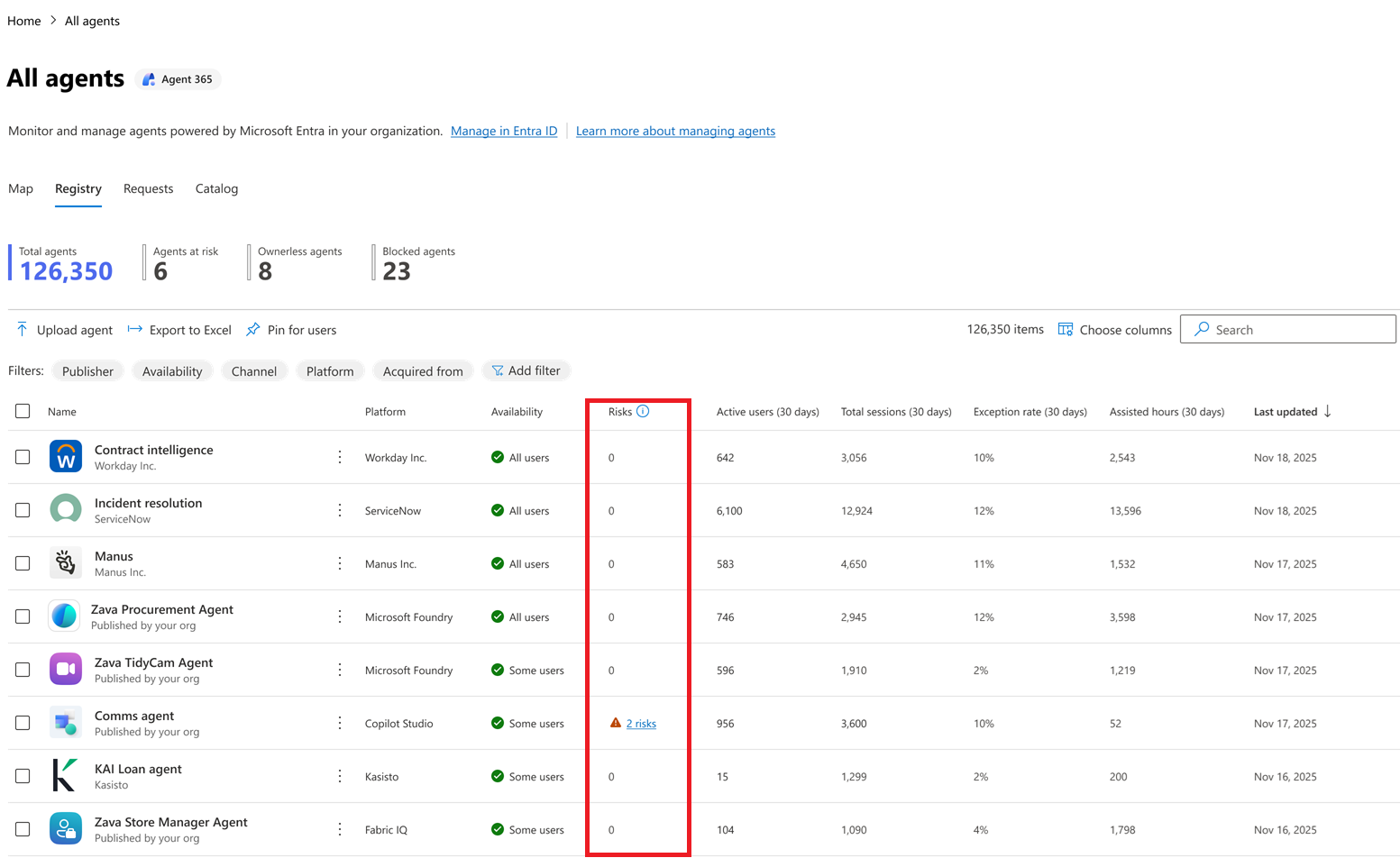Image resolution: width=1400 pixels, height=858 pixels.
Task: Open more options for Zava Procurement Agent
Action: pyautogui.click(x=340, y=616)
